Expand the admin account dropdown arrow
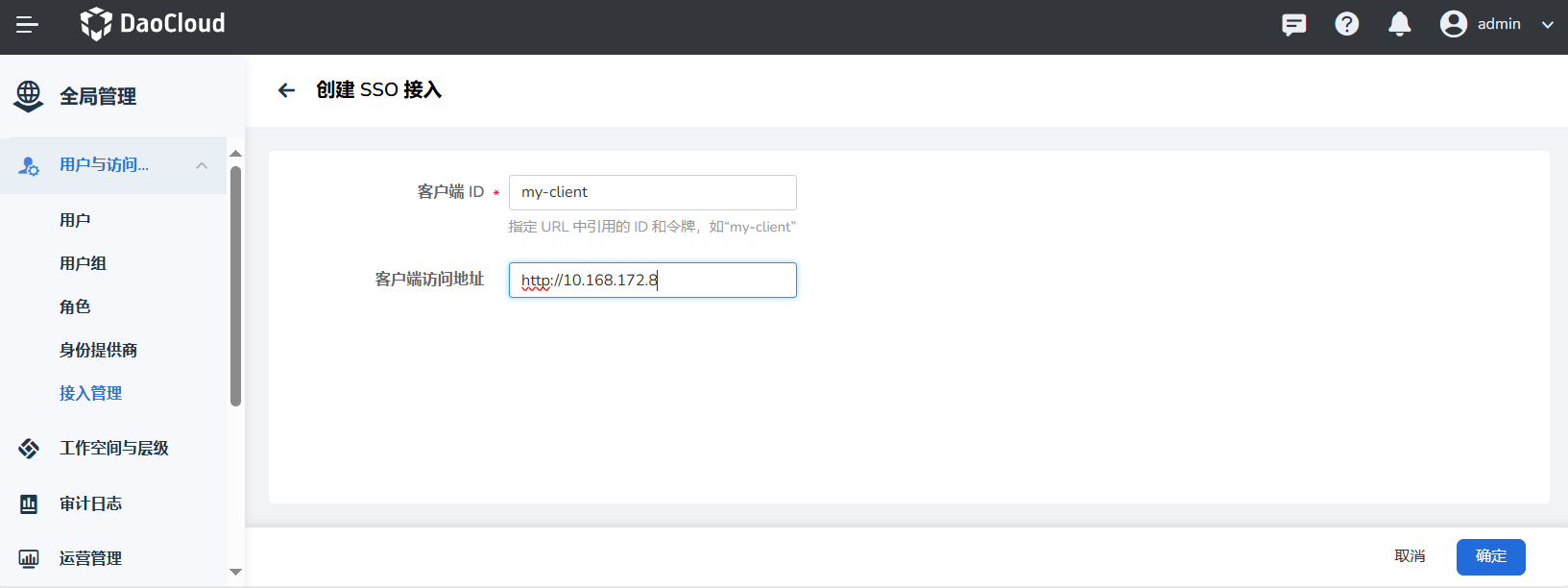This screenshot has height=588, width=1568. tap(1547, 25)
